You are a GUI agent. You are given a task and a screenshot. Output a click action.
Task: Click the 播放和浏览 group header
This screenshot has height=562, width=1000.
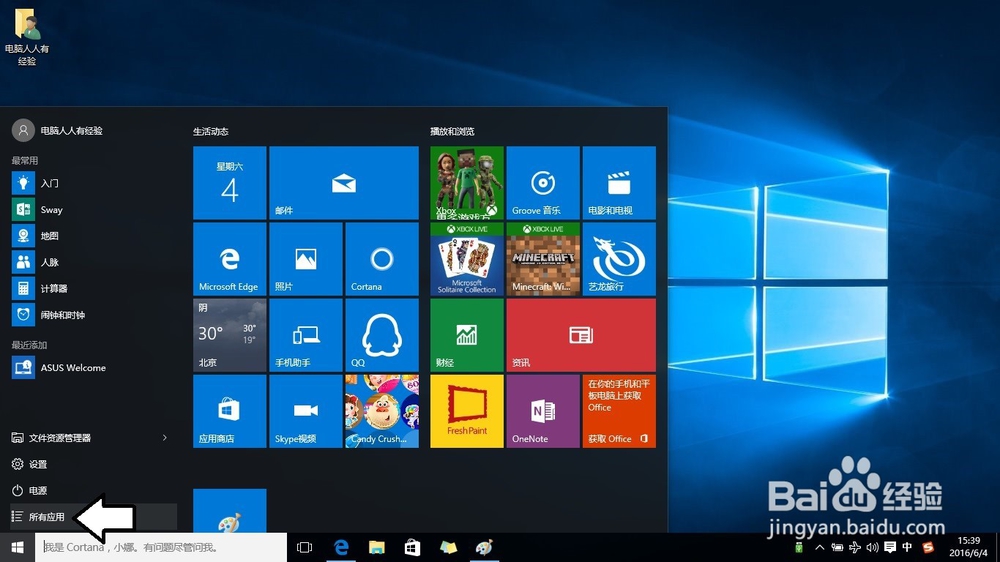click(x=452, y=131)
